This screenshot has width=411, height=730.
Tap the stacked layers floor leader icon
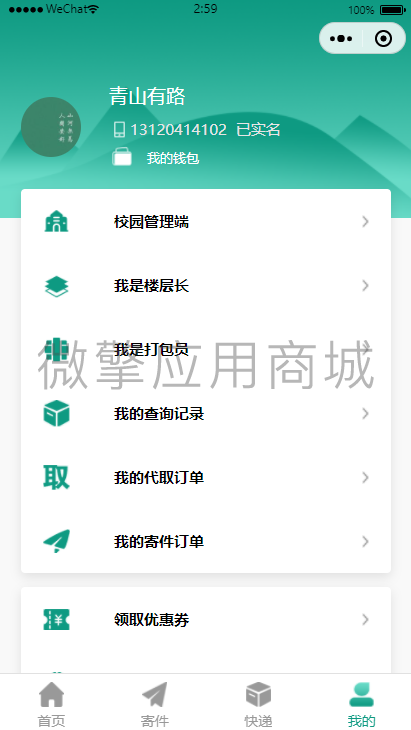(56, 286)
